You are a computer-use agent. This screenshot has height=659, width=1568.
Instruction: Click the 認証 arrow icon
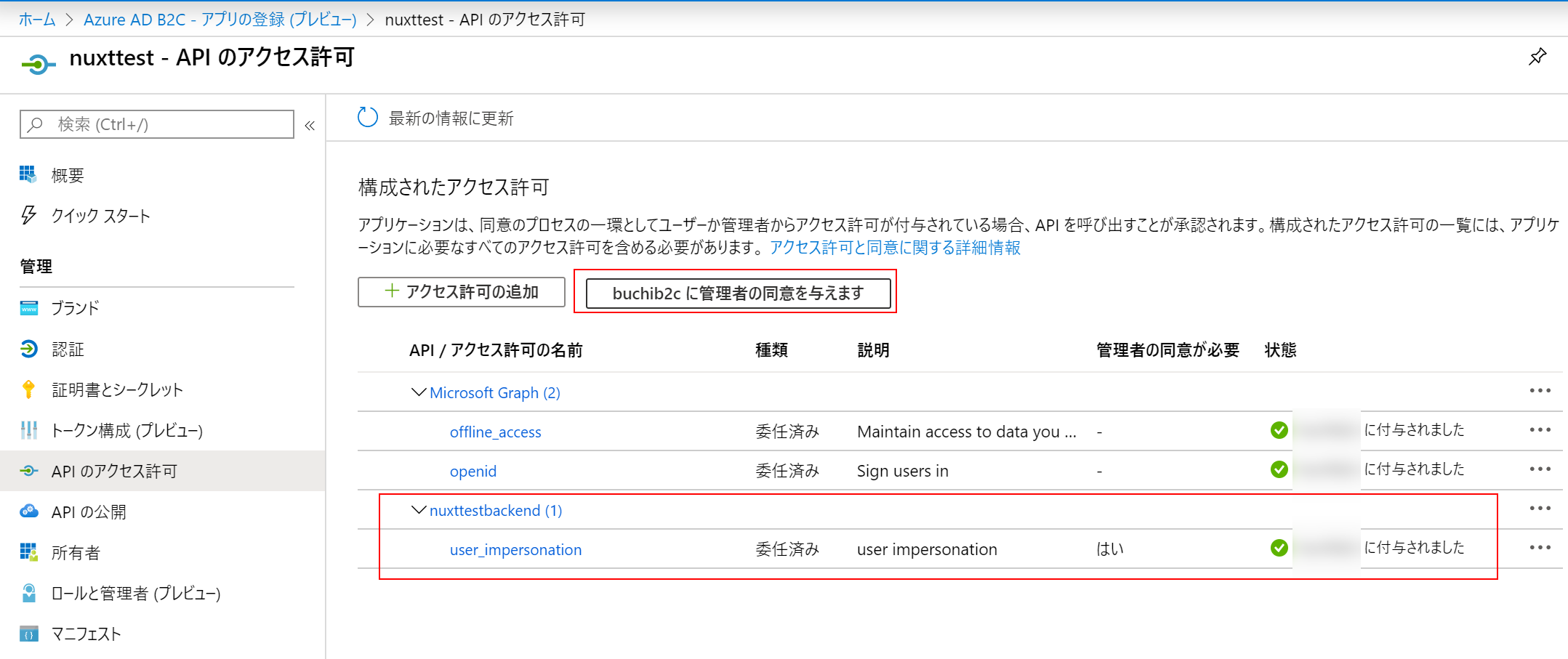coord(28,349)
